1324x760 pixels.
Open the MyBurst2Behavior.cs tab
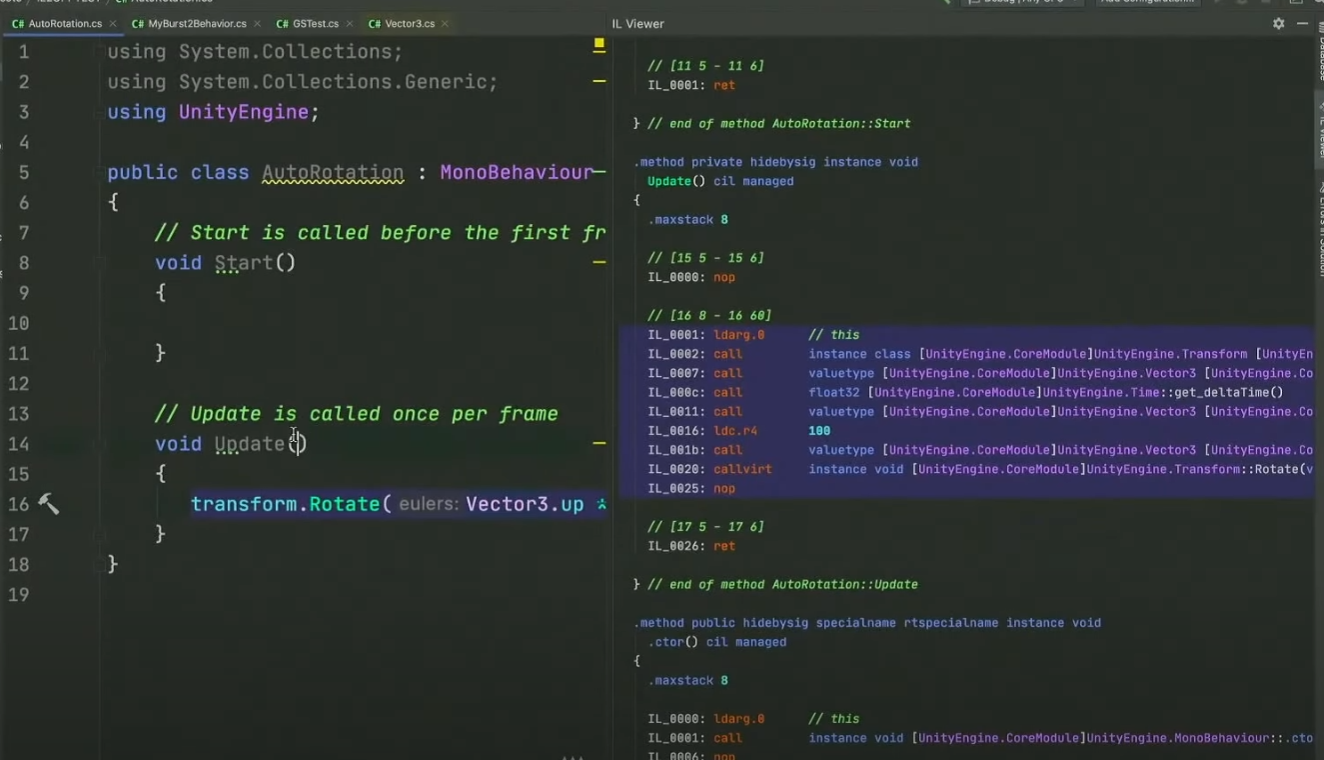197,23
